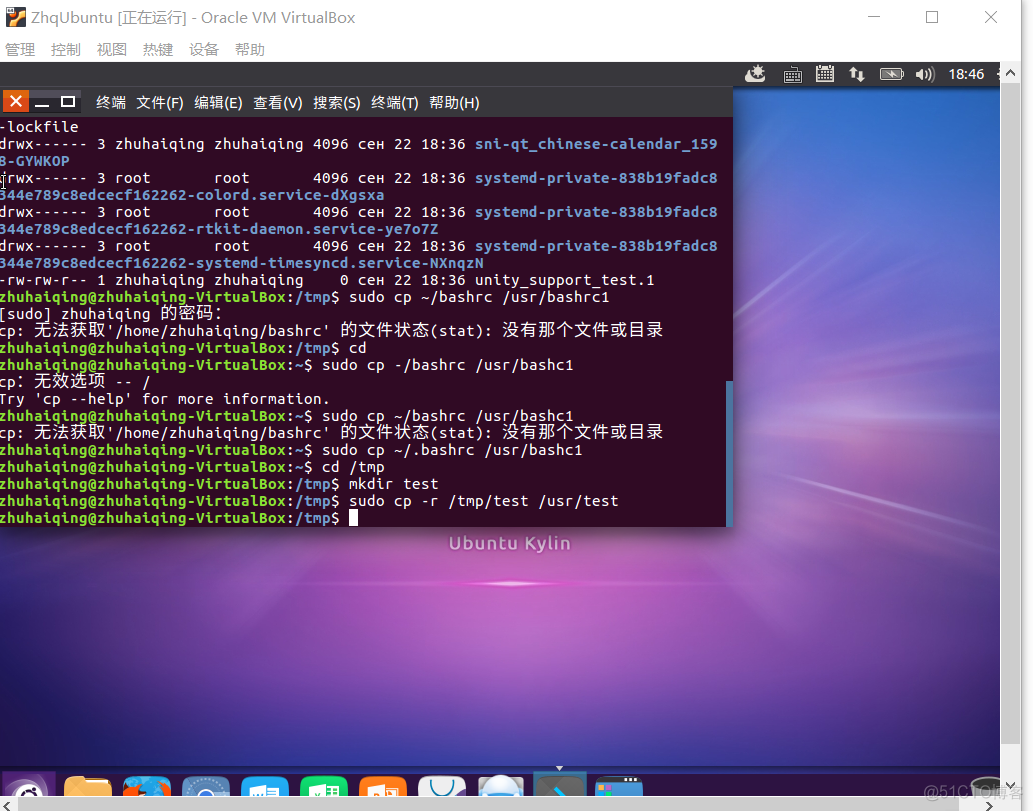
Task: Click the terminal's vertical scrollbar thumb
Action: coord(729,453)
